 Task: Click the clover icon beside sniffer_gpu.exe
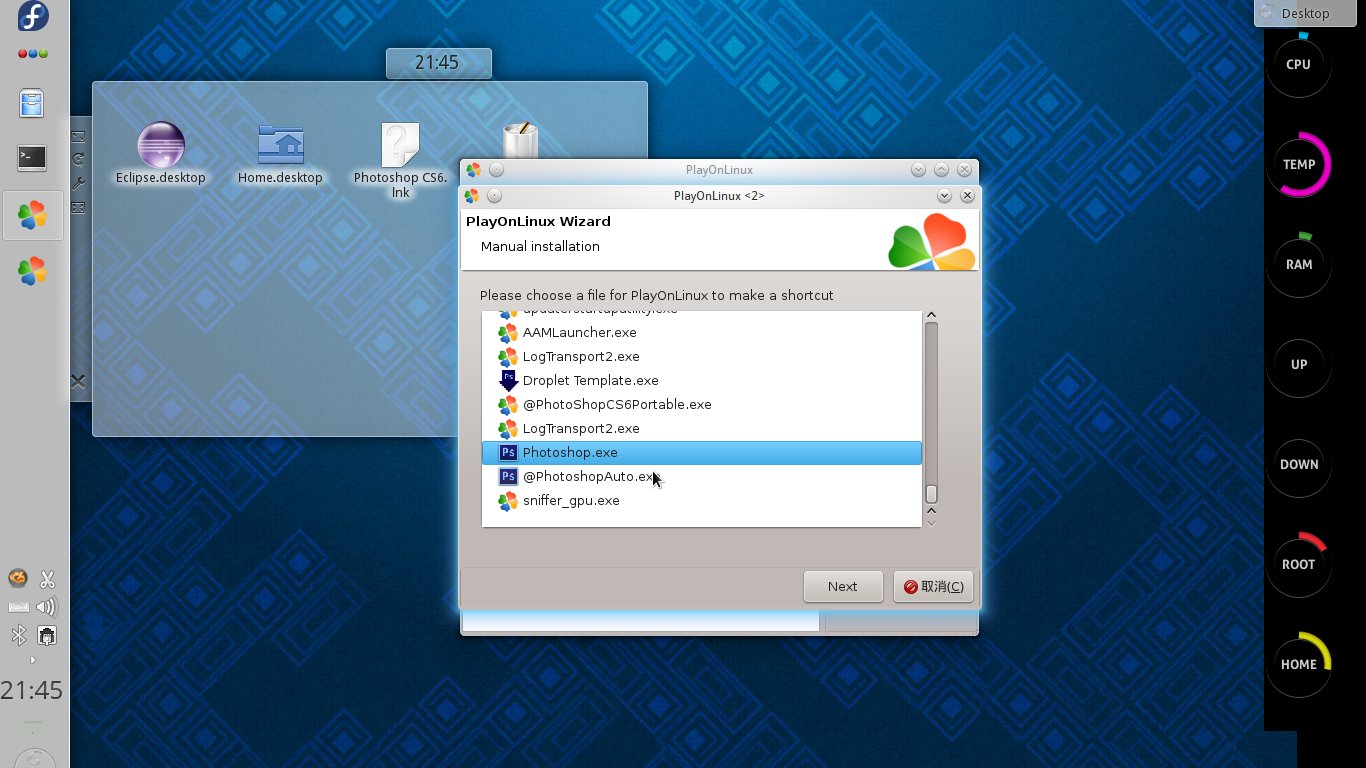[508, 500]
